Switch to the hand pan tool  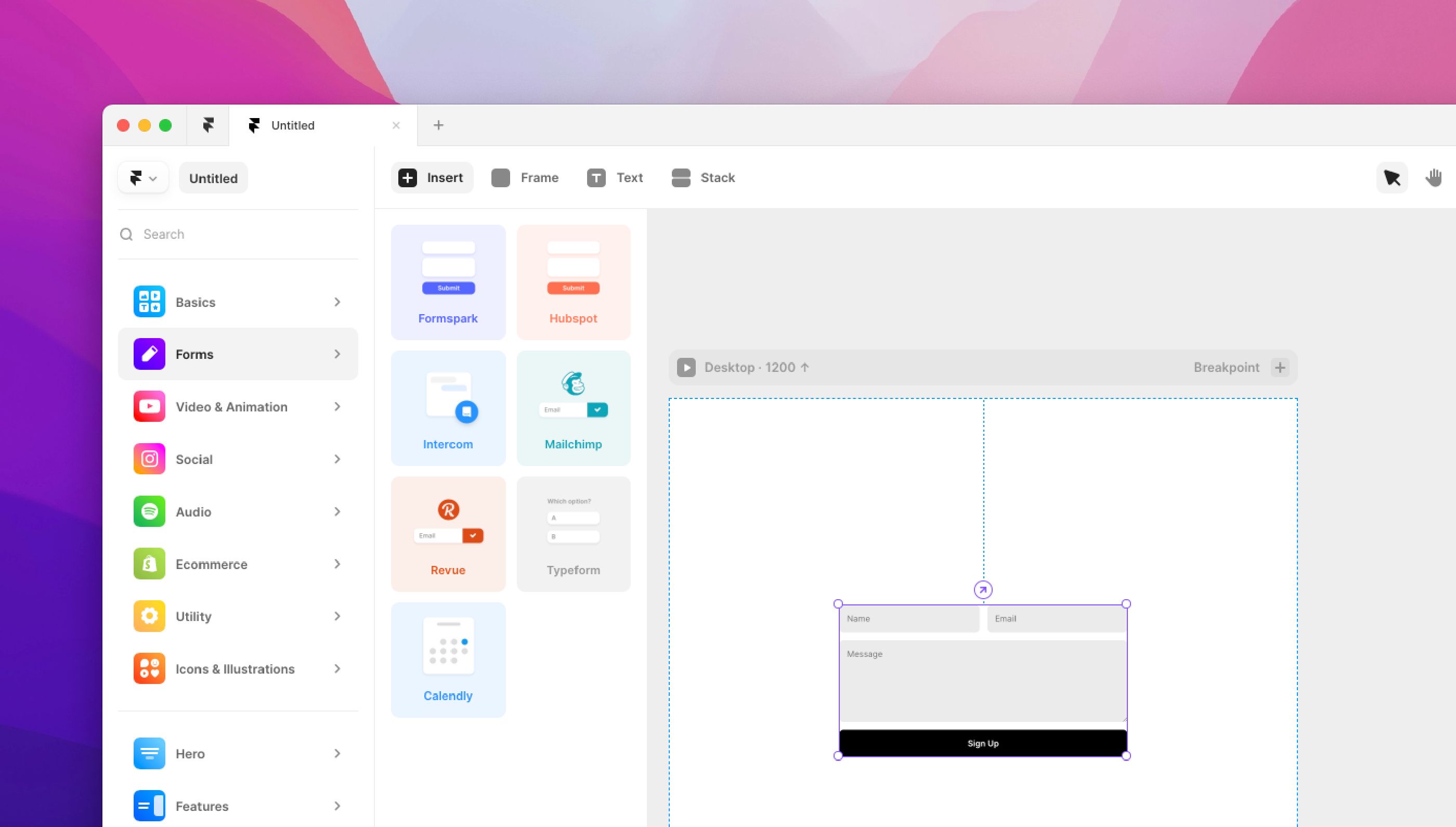[1434, 178]
